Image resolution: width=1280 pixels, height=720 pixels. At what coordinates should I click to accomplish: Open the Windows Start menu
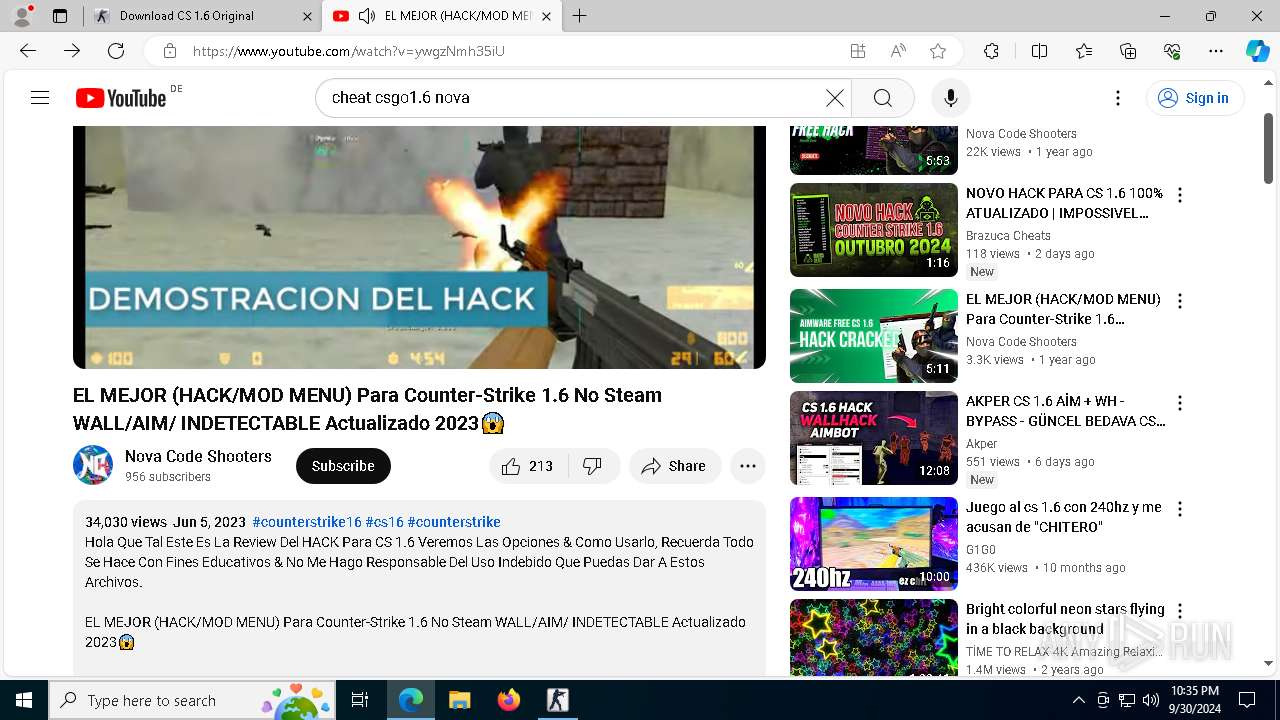tap(24, 700)
